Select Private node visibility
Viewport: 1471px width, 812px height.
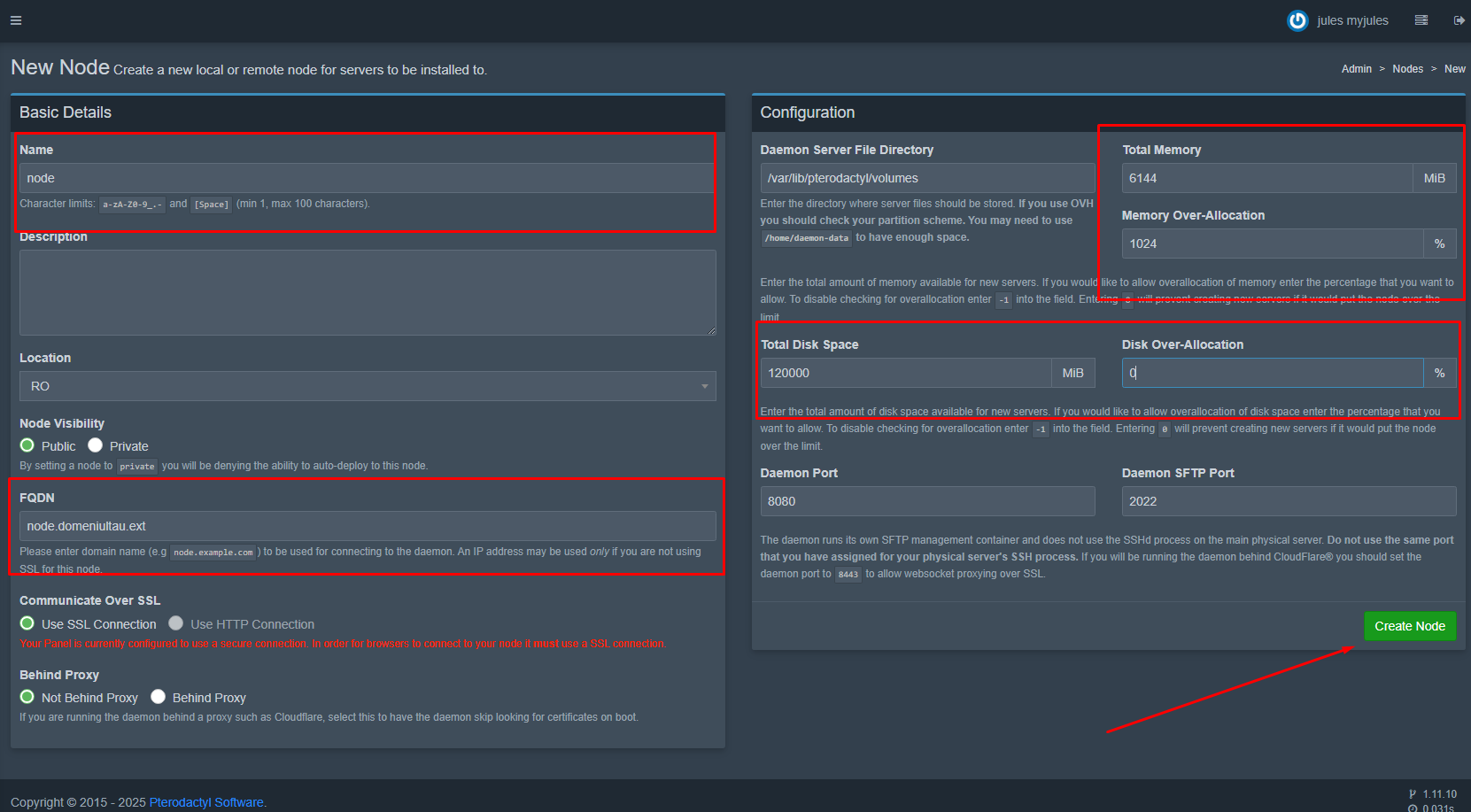[x=96, y=445]
